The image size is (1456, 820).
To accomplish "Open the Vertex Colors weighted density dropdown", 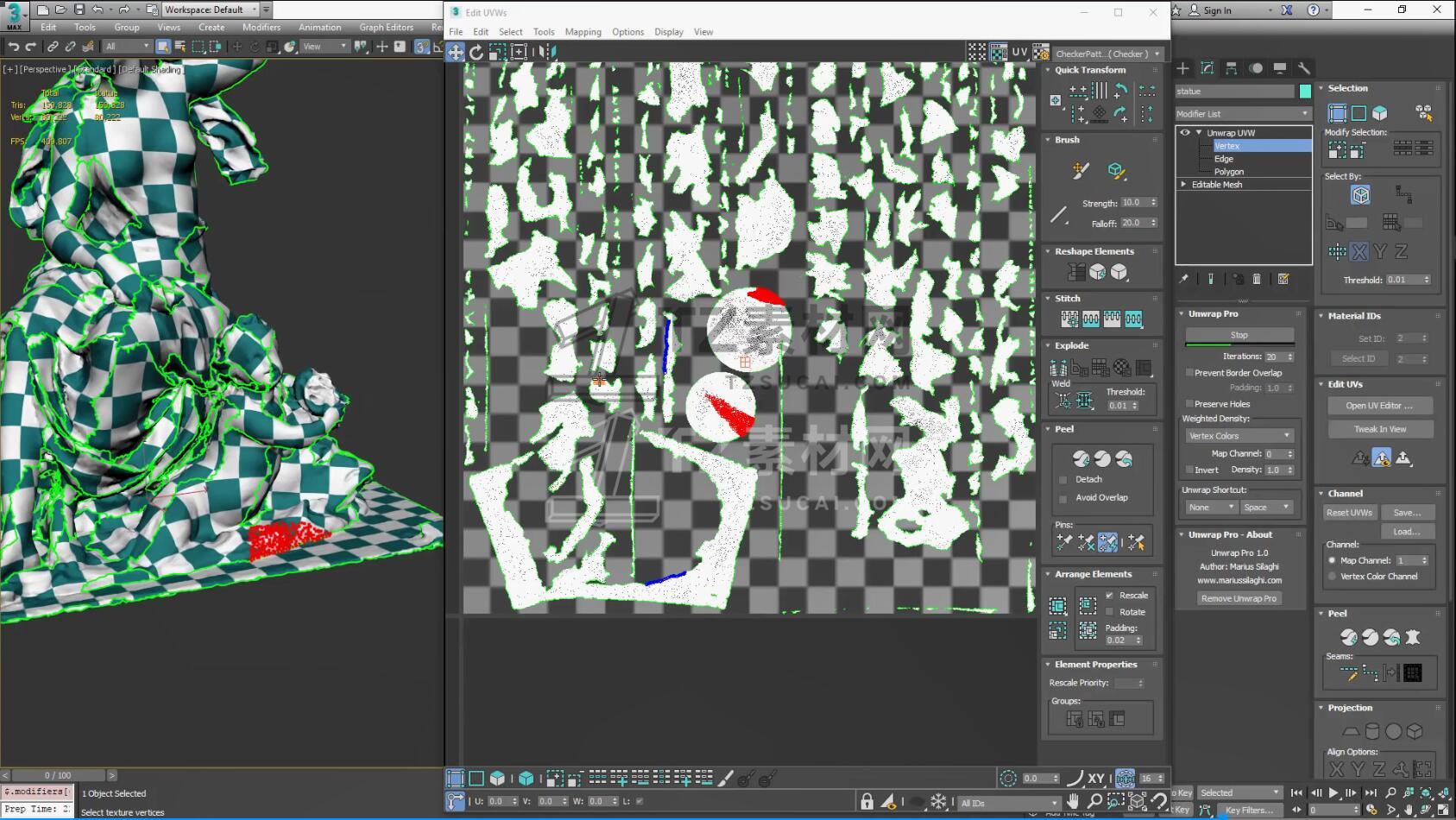I will (x=1239, y=436).
